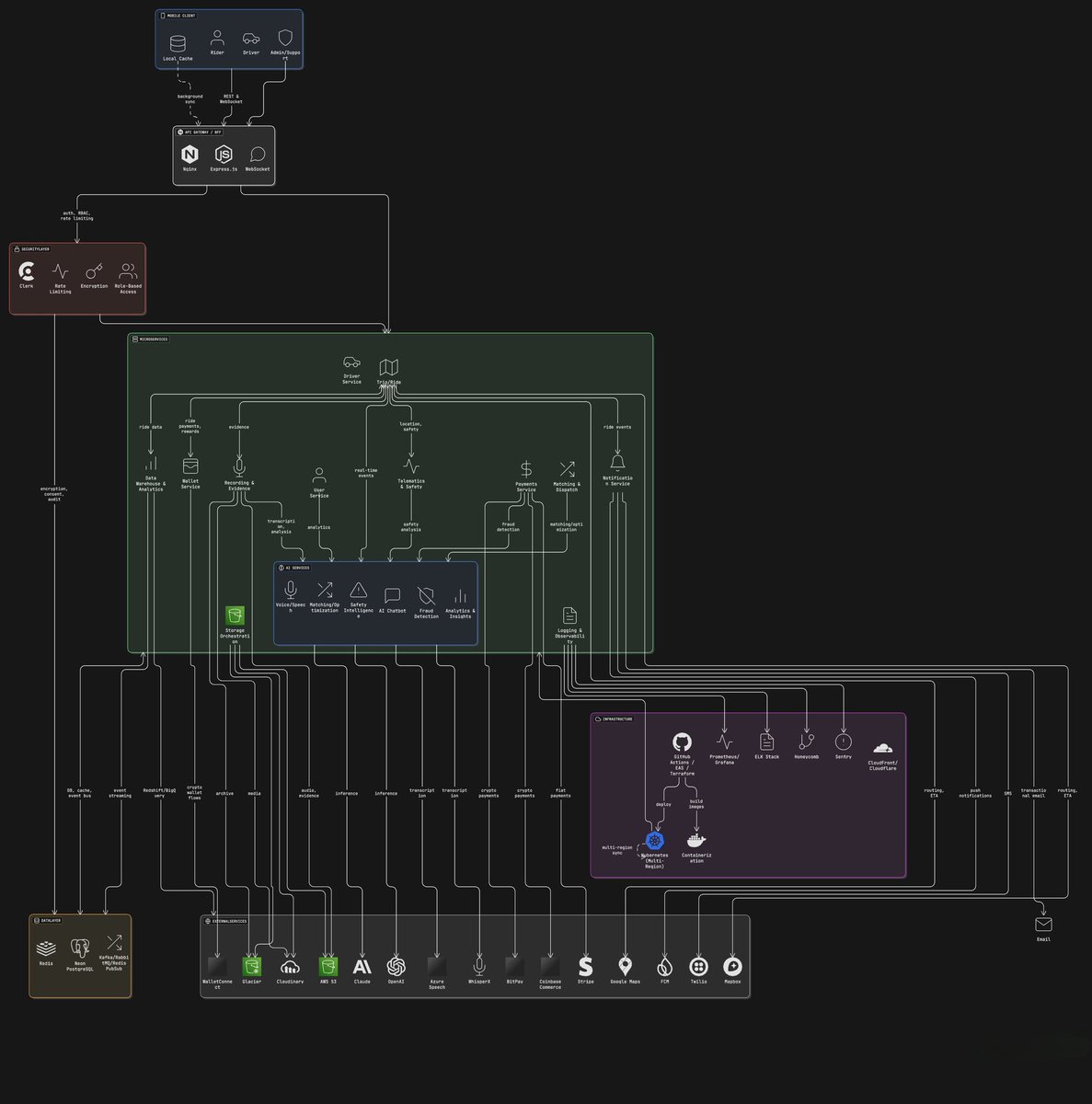
Task: Click the Prometheus/Grafana pulse icon
Action: [724, 742]
